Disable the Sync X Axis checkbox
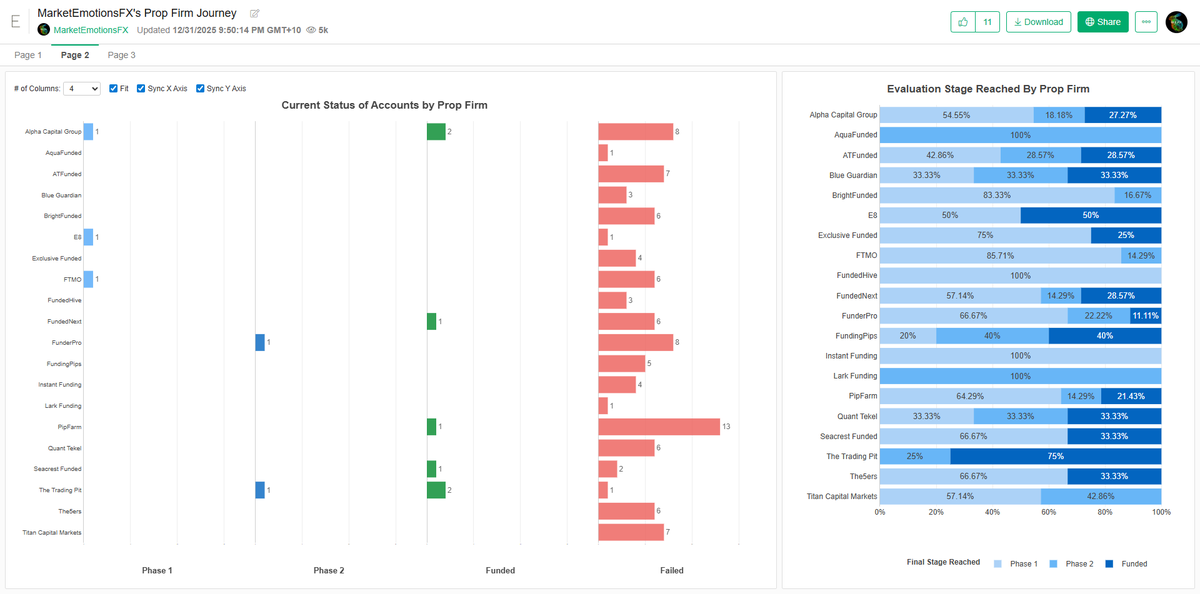This screenshot has height=594, width=1200. coord(141,88)
